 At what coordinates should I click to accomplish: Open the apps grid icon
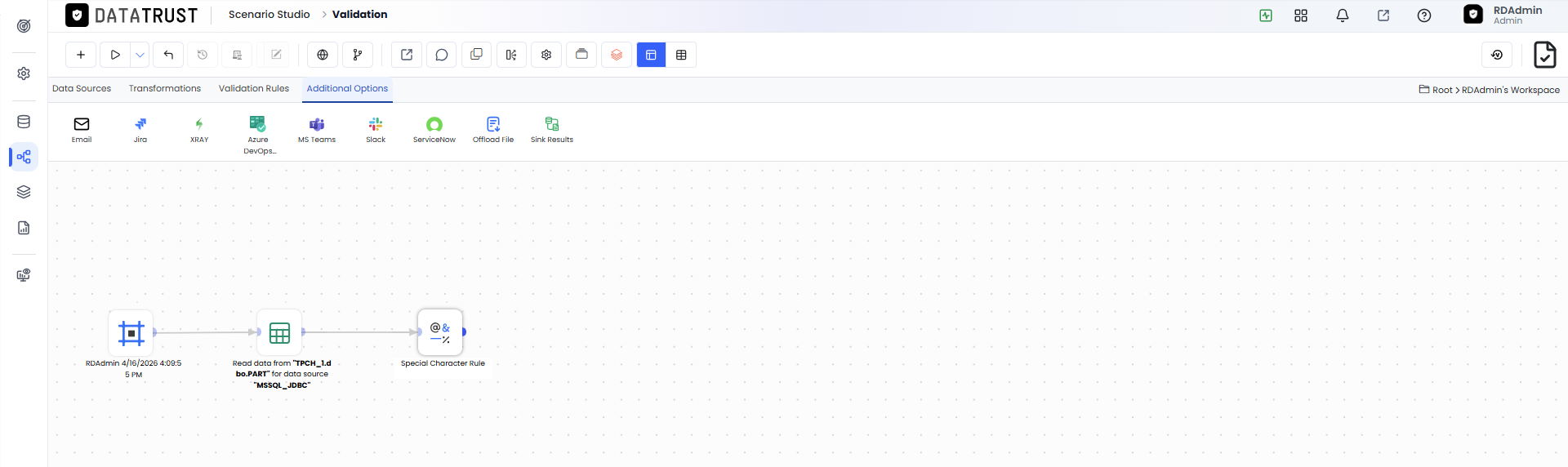point(1301,16)
